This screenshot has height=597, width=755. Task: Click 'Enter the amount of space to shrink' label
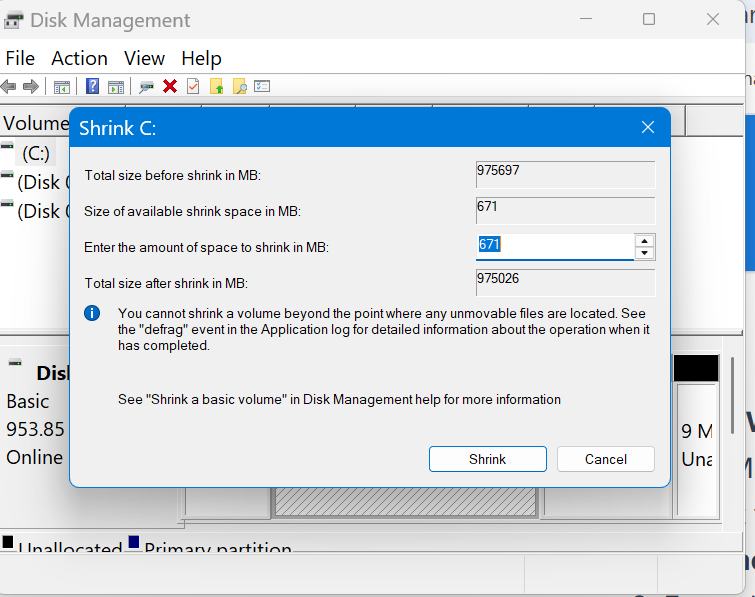[x=206, y=247]
